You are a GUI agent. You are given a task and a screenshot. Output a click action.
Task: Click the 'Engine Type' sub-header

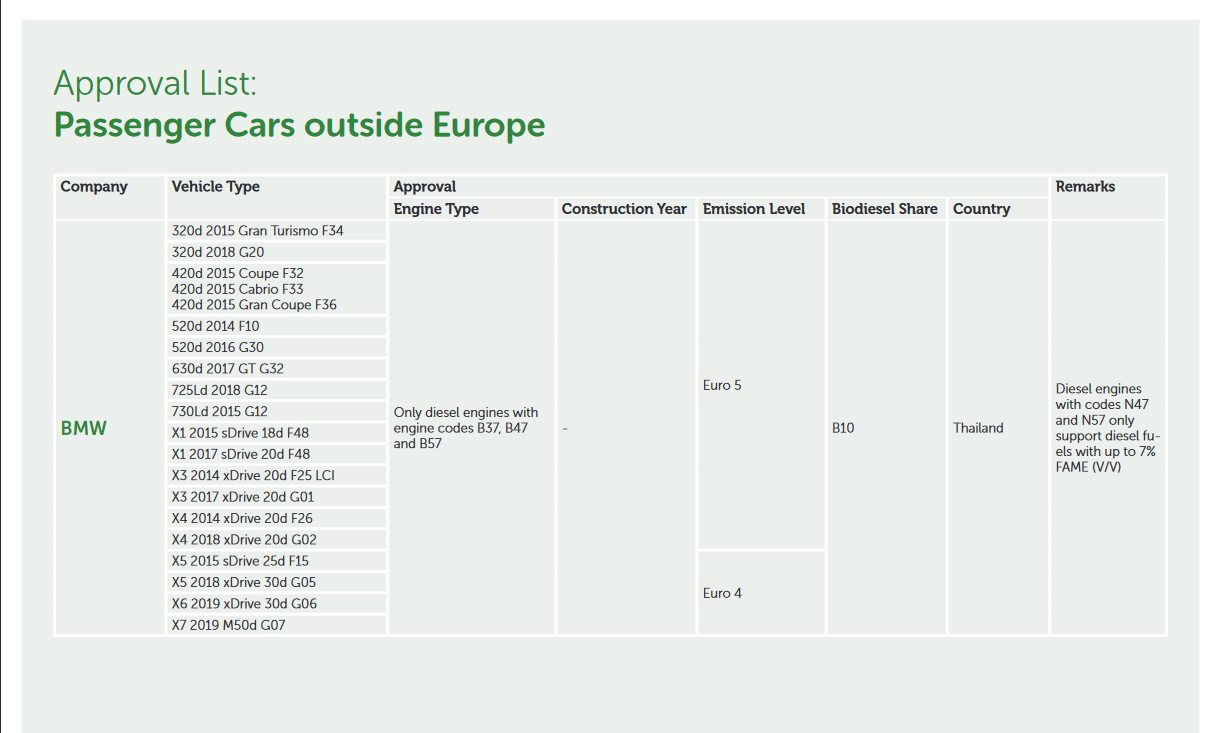436,209
